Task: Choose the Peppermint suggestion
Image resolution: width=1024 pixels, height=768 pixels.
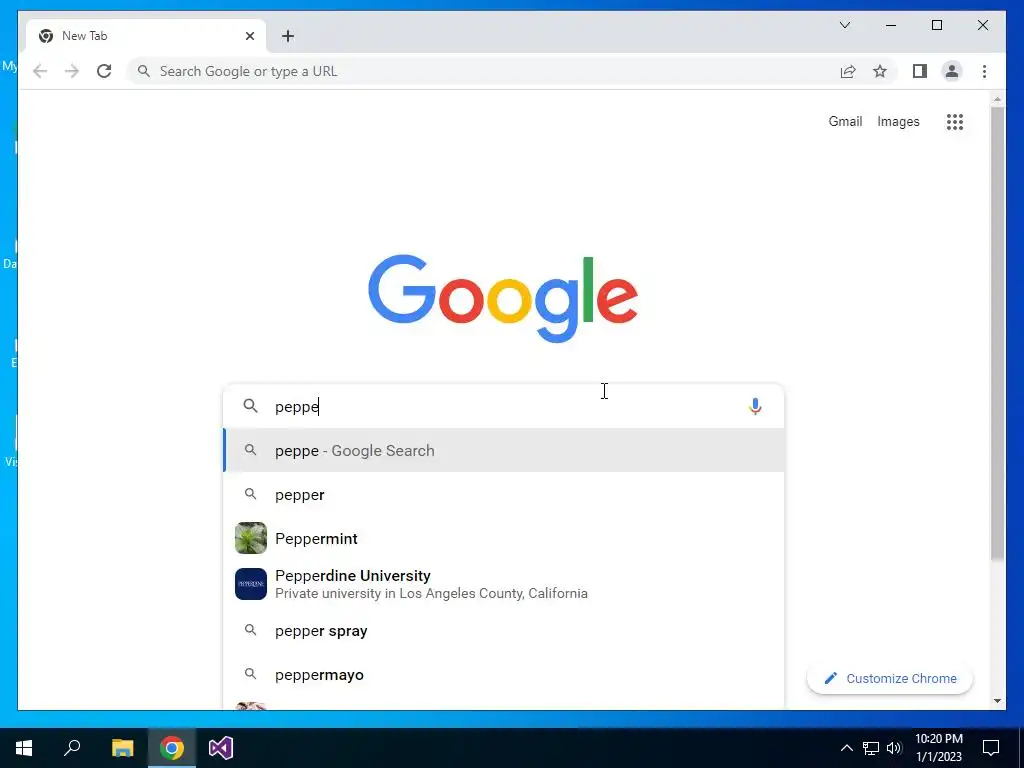Action: (x=504, y=538)
